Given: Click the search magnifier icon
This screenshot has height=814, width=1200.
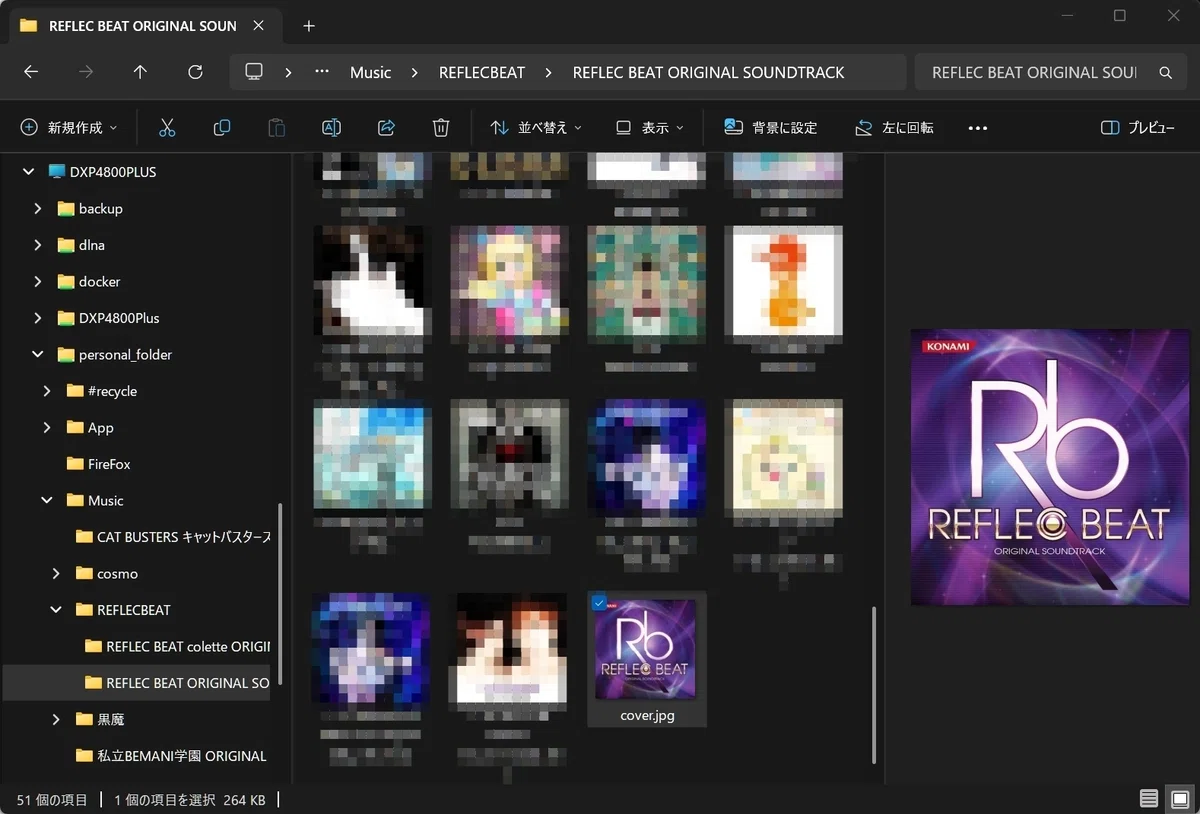Looking at the screenshot, I should 1165,73.
